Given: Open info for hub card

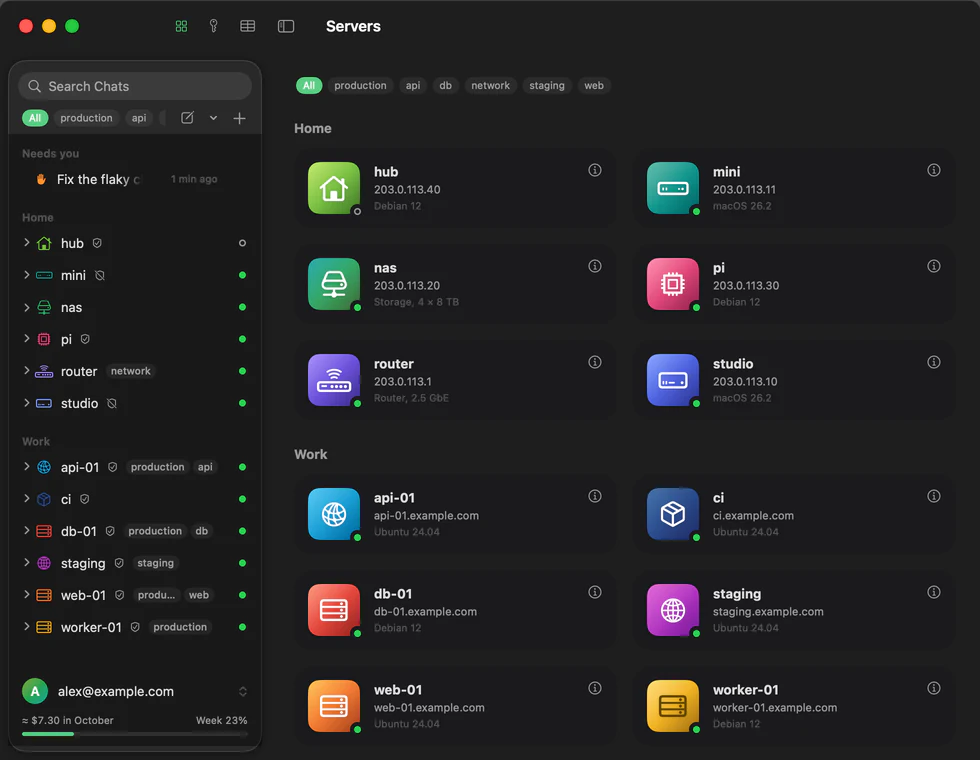Looking at the screenshot, I should [x=595, y=170].
